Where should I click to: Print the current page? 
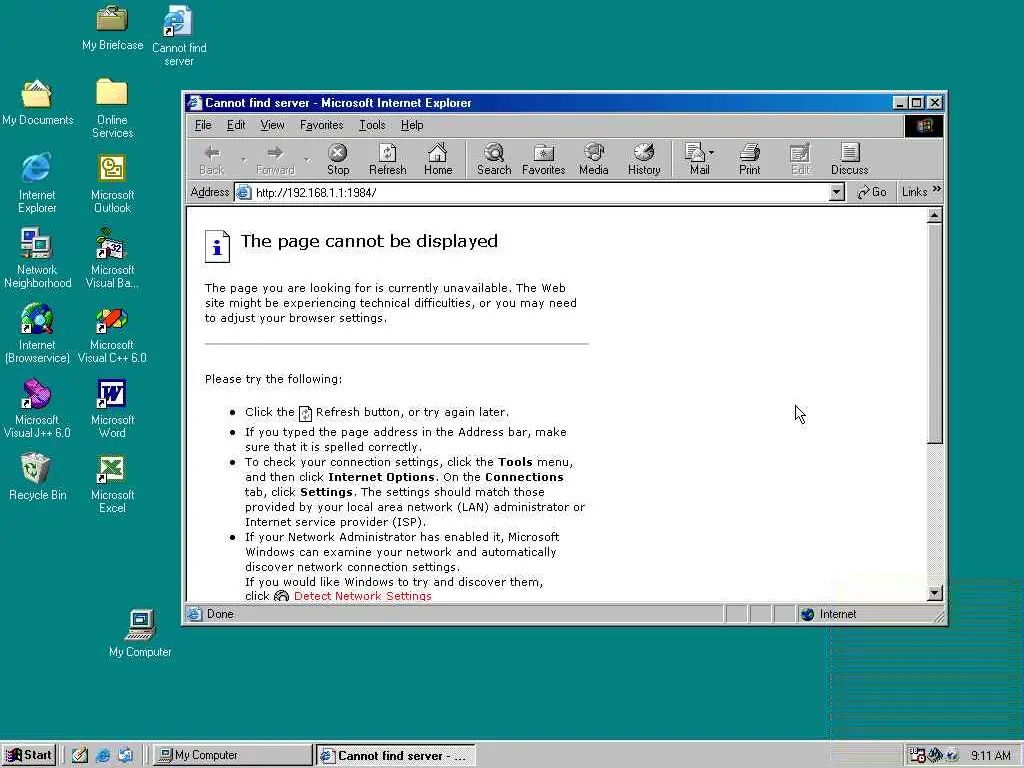pos(749,159)
